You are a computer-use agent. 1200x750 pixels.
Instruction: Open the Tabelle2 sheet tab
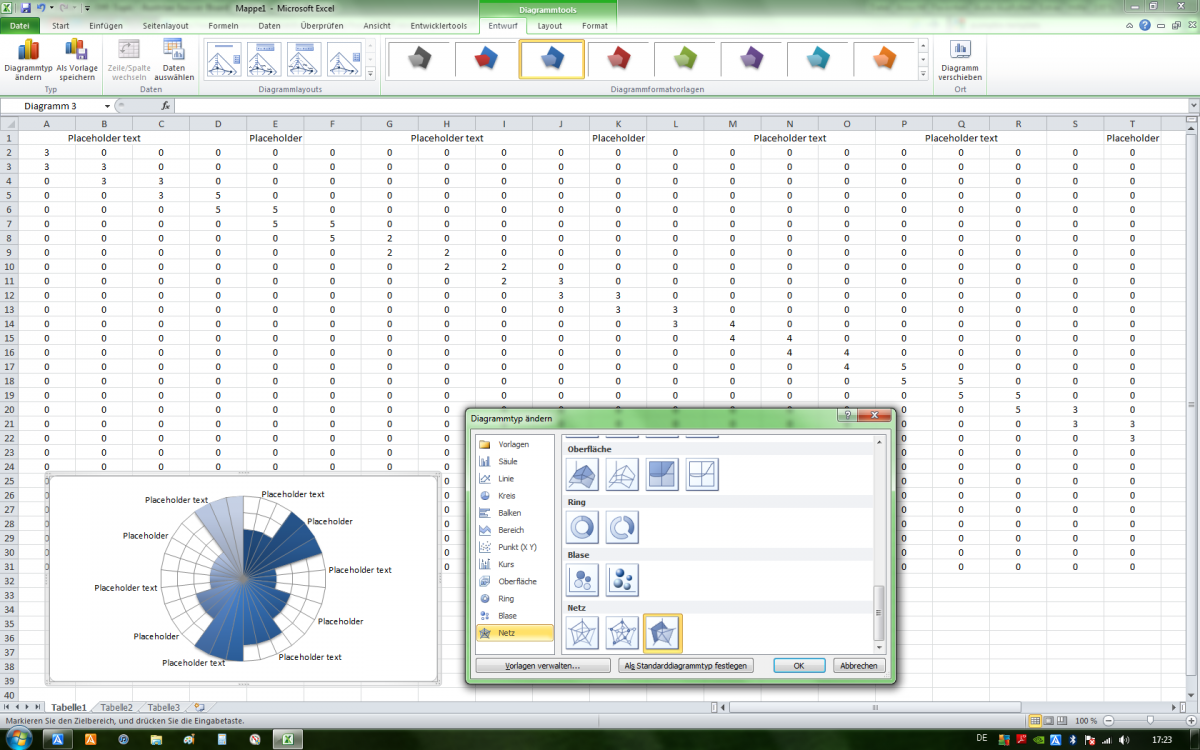click(116, 707)
